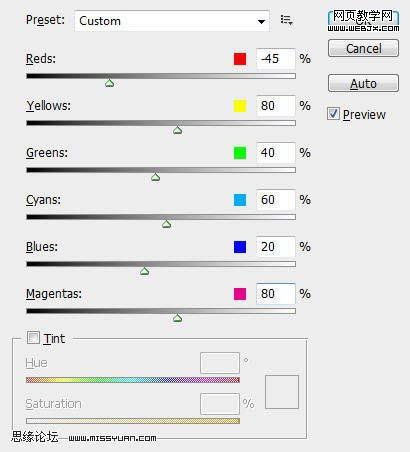Click the Blues slider handle

point(144,271)
